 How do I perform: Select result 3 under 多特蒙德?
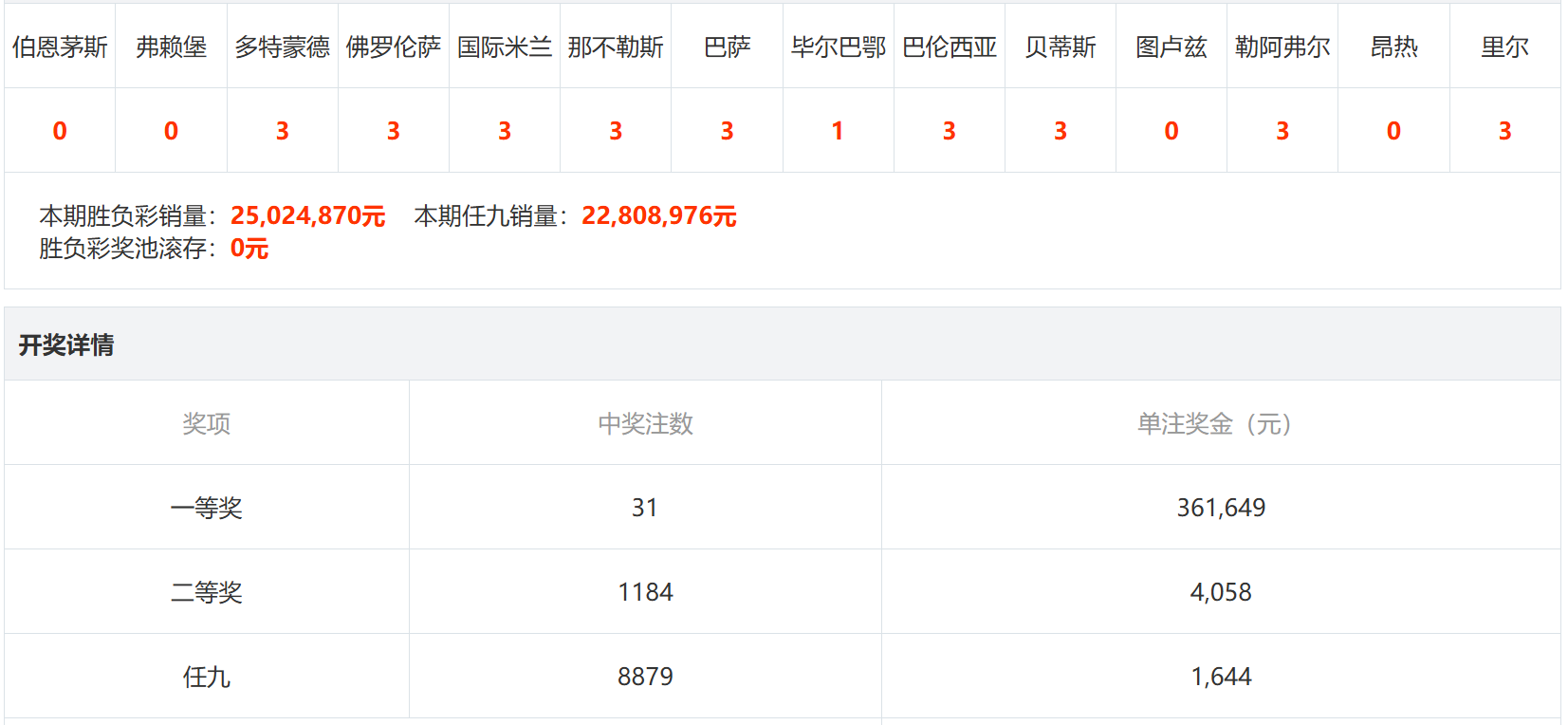pos(282,131)
